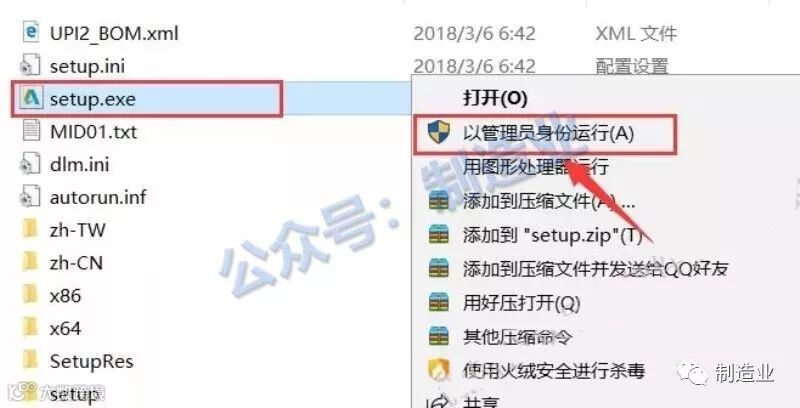Click the archive icon beside 用好压打开(Q)
The image size is (800, 408).
438,303
